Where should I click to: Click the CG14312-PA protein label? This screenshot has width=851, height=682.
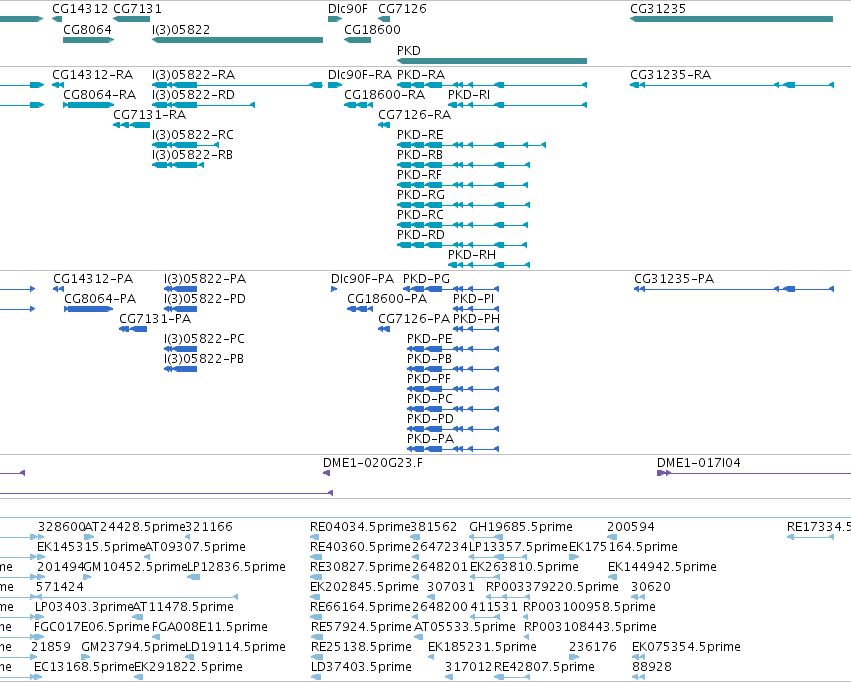(93, 278)
